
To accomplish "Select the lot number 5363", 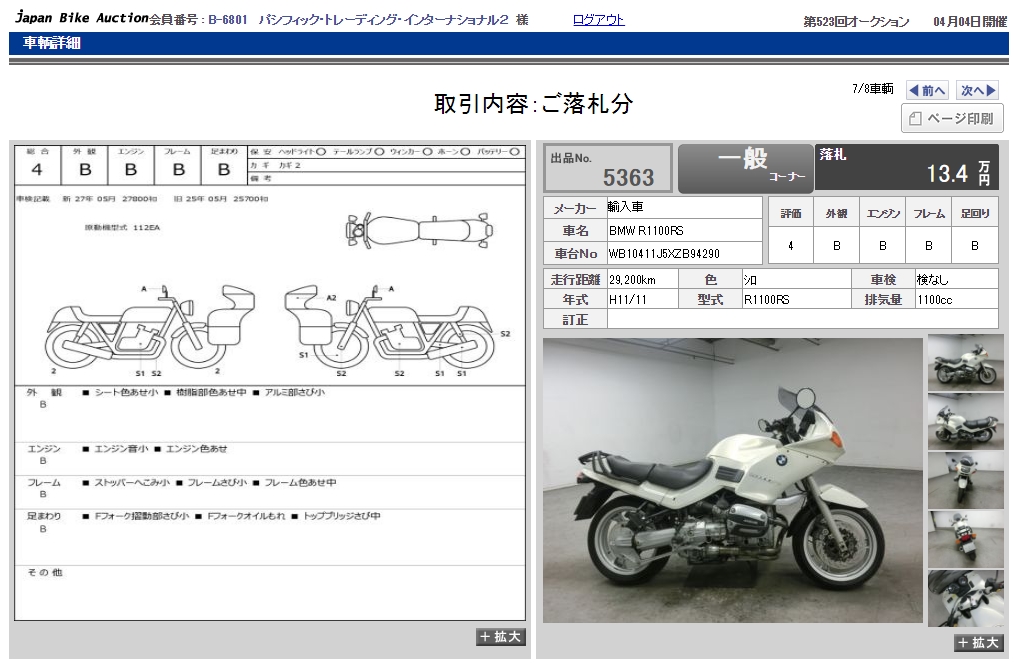I will [x=628, y=177].
